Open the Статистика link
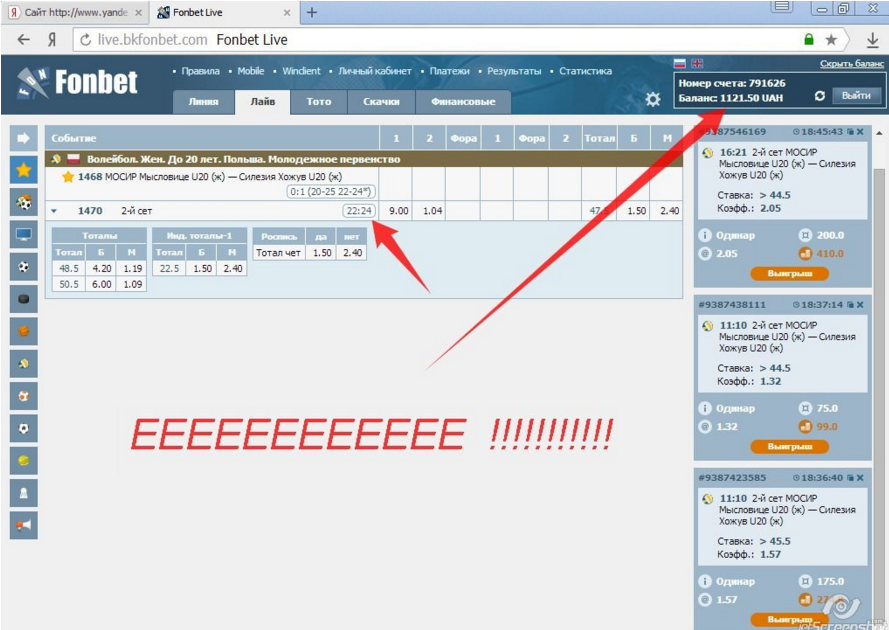This screenshot has width=889, height=630. click(585, 71)
